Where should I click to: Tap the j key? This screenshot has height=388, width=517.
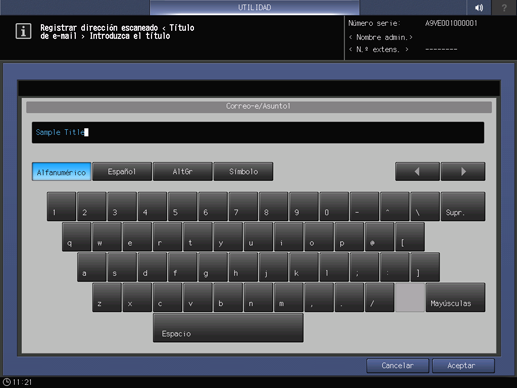(274, 267)
